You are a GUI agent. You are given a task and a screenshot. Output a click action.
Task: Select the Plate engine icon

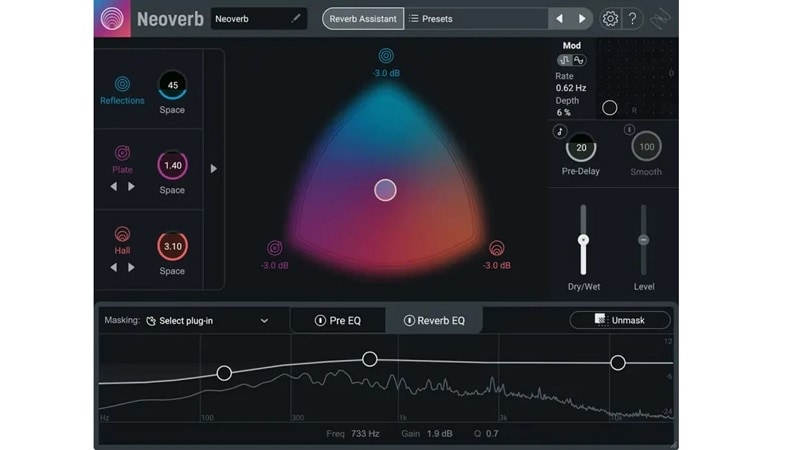coord(122,153)
